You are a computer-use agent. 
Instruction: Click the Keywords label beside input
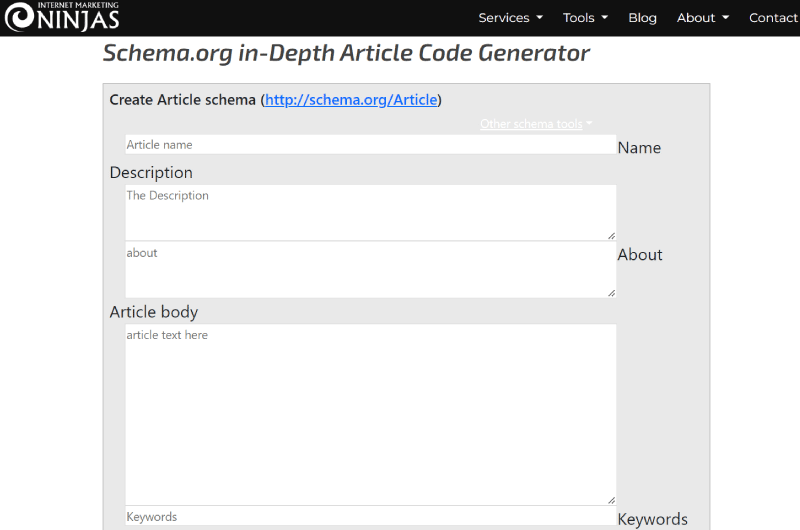pos(653,519)
